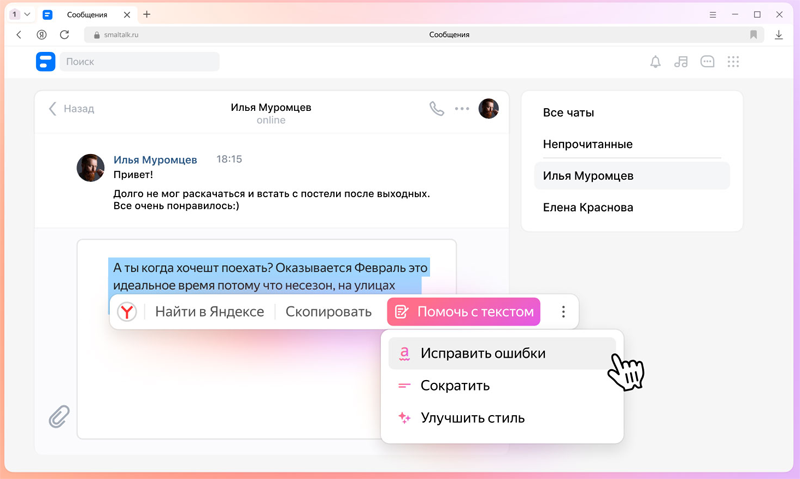Click the online status text
This screenshot has width=800, height=479.
[271, 120]
